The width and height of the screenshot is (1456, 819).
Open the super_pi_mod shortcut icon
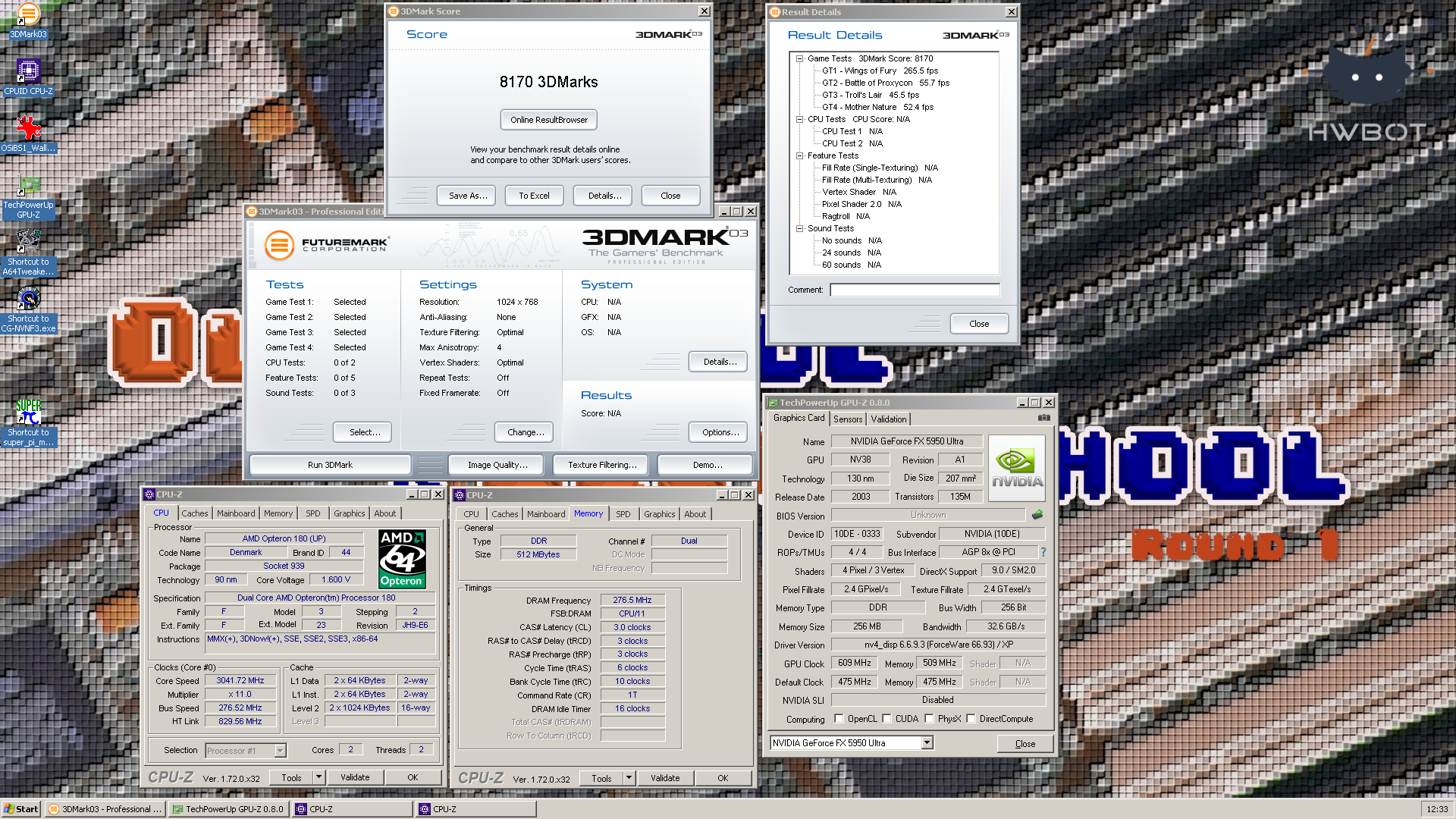point(28,423)
